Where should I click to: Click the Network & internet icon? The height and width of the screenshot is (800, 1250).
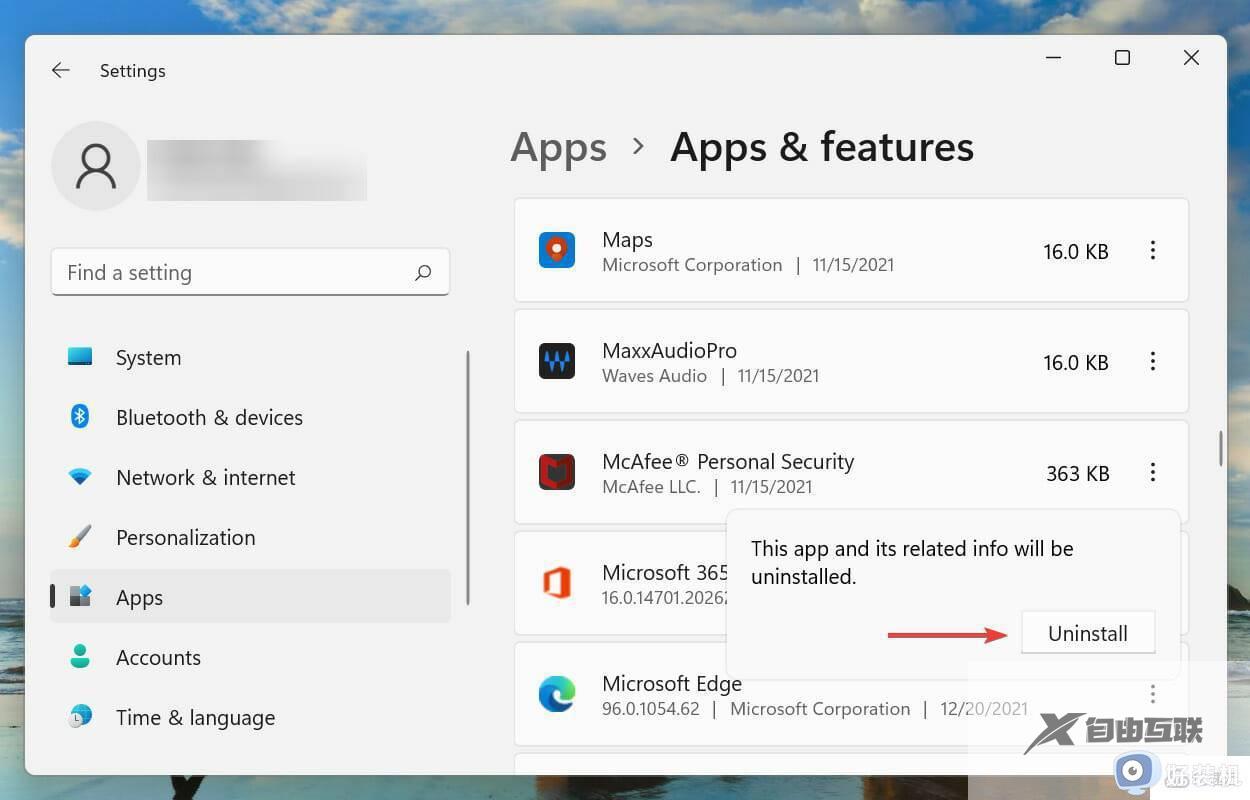pyautogui.click(x=80, y=477)
